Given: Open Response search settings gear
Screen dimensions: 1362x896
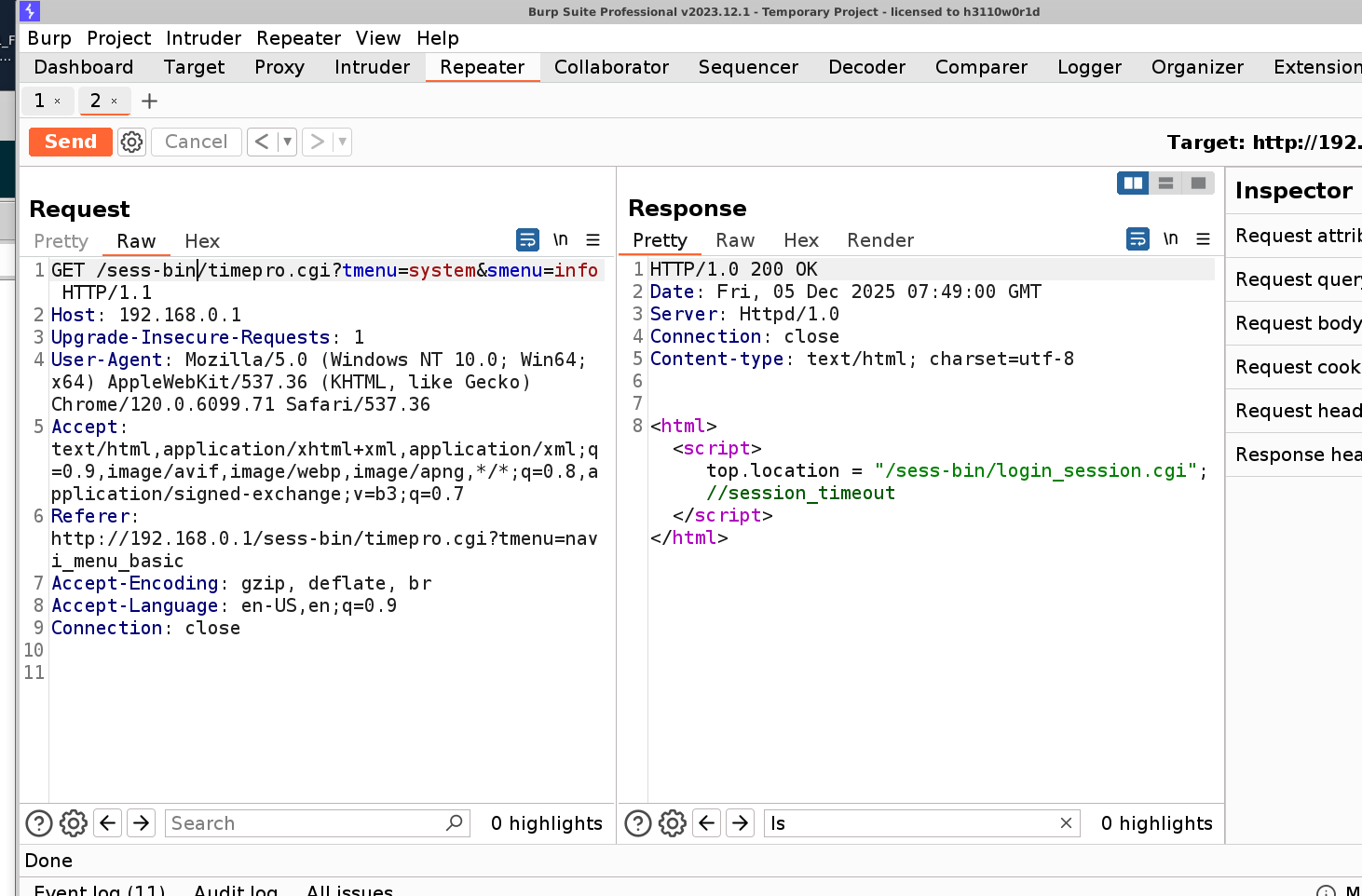Looking at the screenshot, I should [x=673, y=823].
